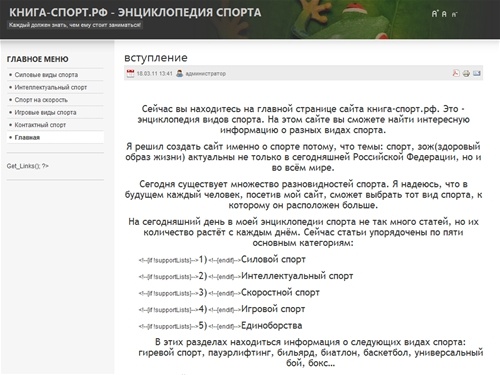This screenshot has width=500, height=375.
Task: Click list entry Единоборства
Action: (271, 325)
